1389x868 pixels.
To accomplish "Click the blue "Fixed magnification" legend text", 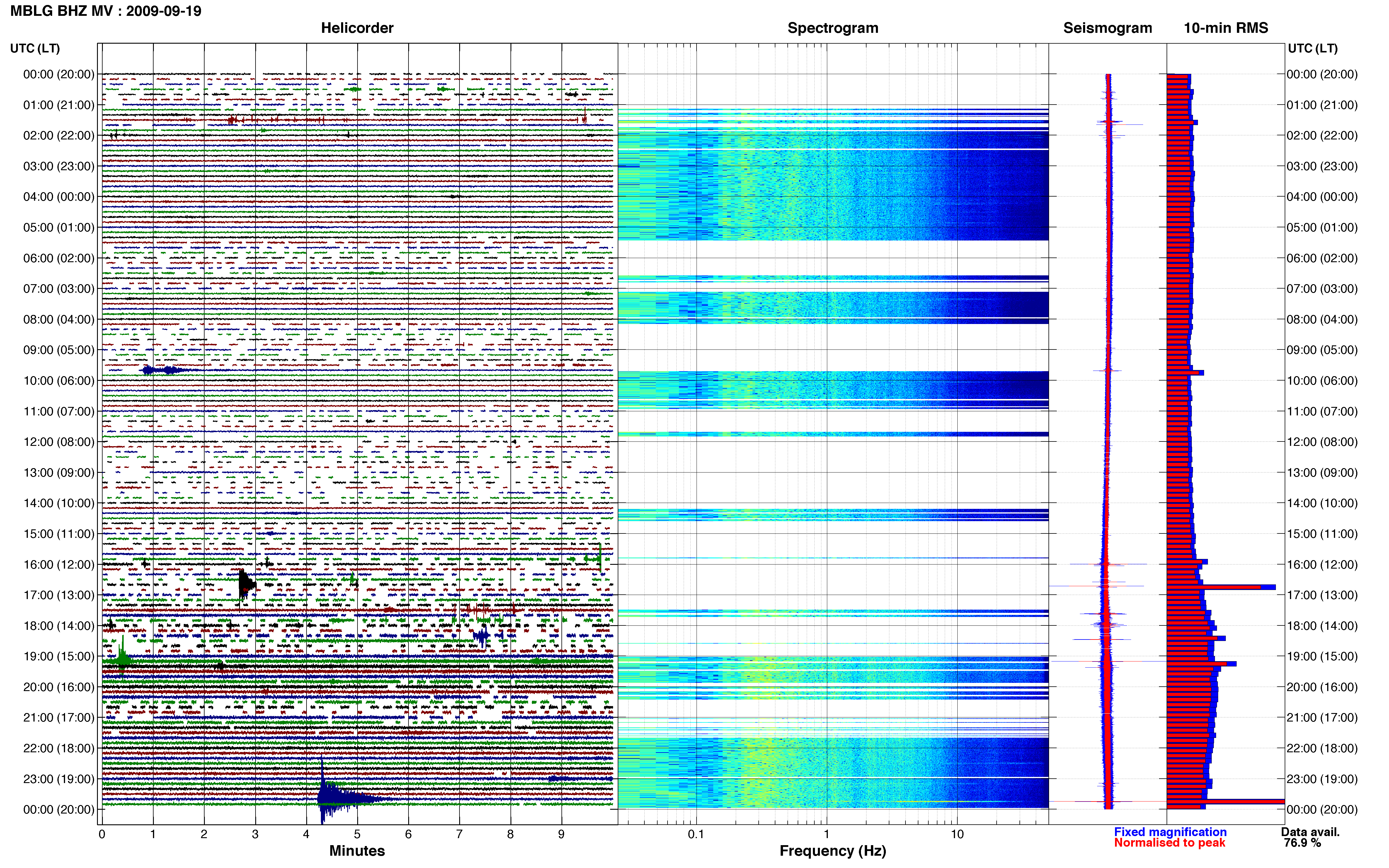I will click(x=1170, y=832).
